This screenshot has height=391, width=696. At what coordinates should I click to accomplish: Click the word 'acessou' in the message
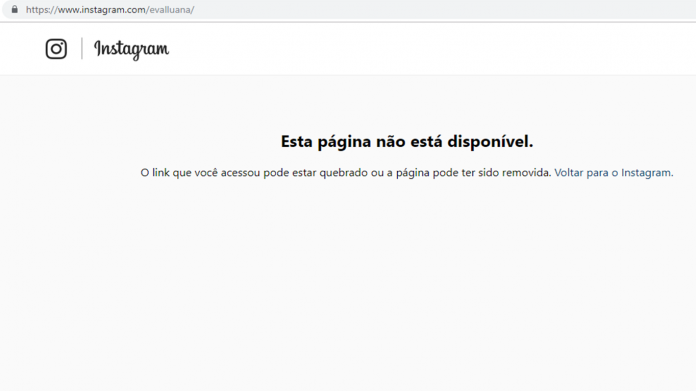click(240, 173)
